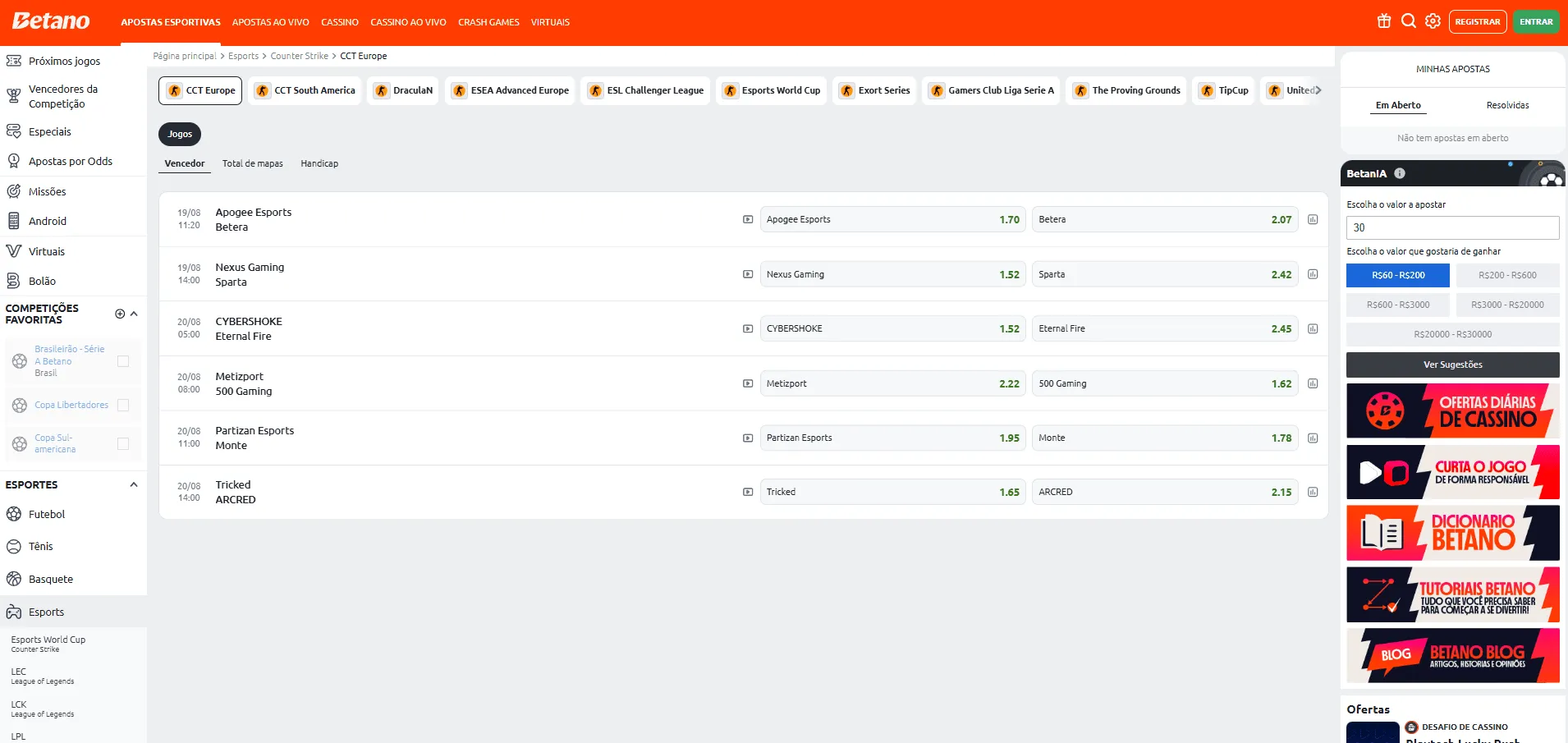Enable the Copa Sul-americana checkbox
The height and width of the screenshot is (743, 1568).
(123, 444)
